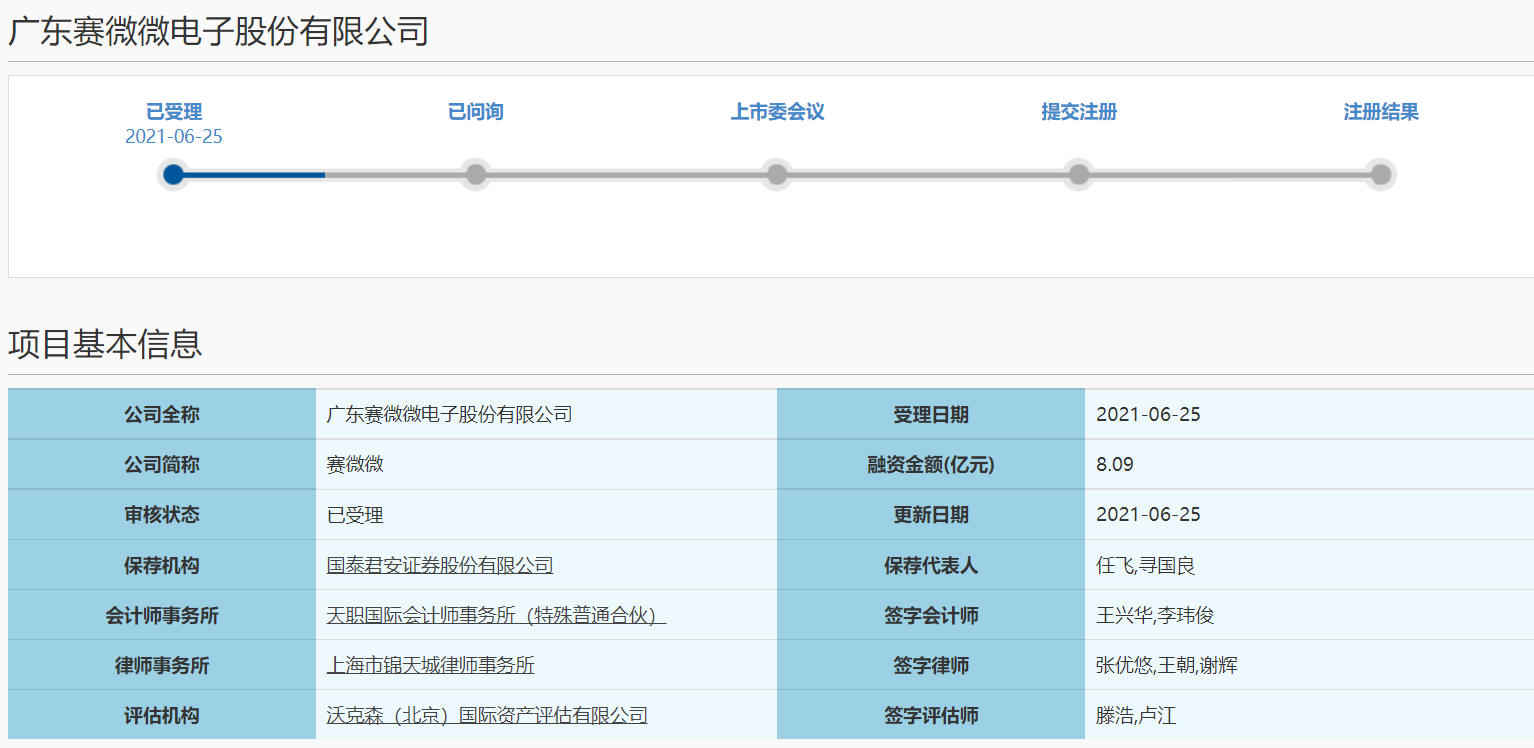Click the 律师事务所 header cell
The image size is (1534, 748).
tap(162, 664)
